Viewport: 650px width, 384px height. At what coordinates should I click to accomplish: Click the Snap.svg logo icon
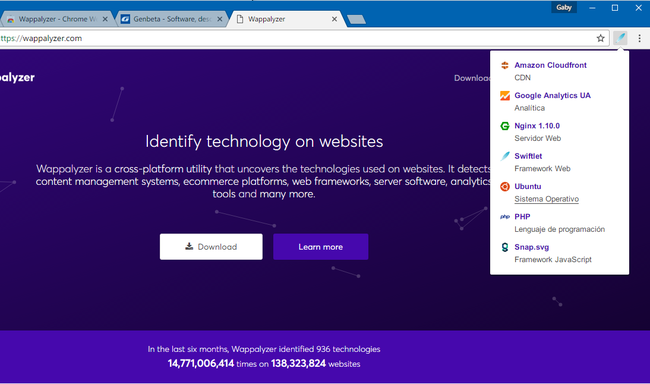click(x=504, y=247)
